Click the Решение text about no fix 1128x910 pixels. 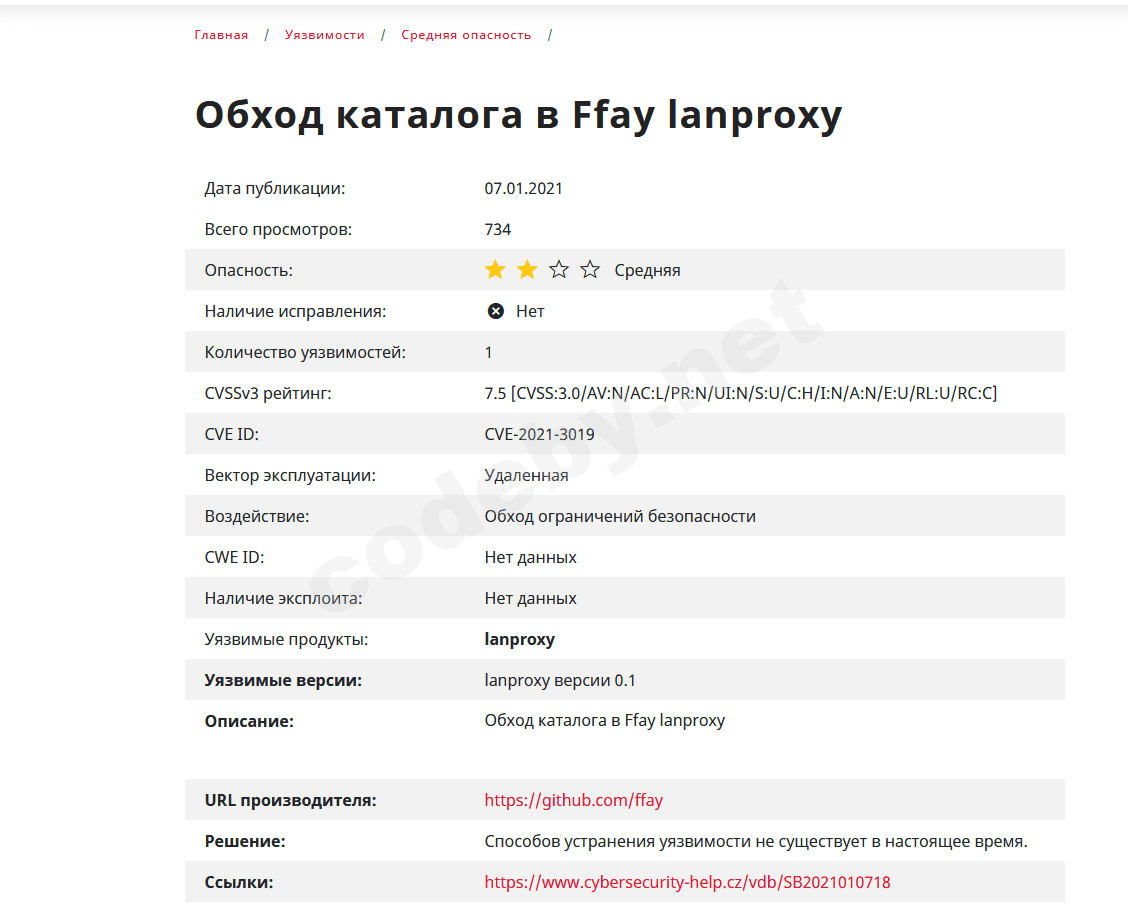[755, 841]
